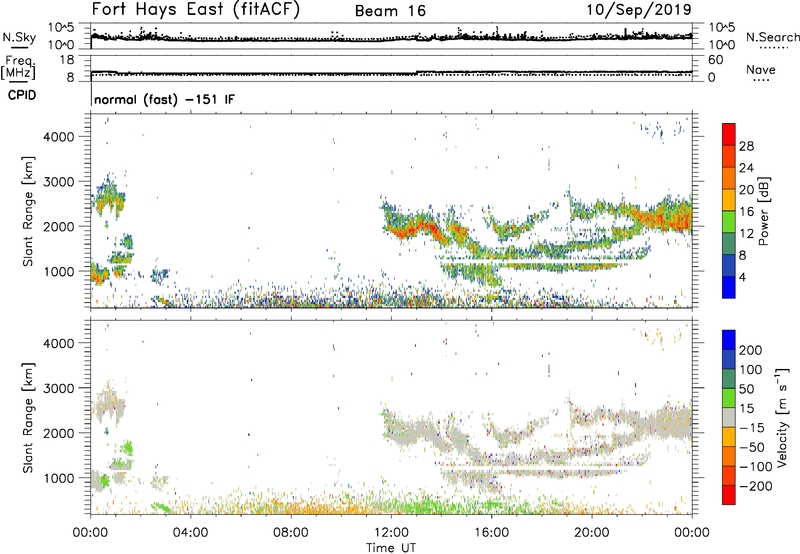Pick the bright blue bottom segment of Power colorbar
Image resolution: width=800 pixels, height=554 pixels.
tap(729, 287)
